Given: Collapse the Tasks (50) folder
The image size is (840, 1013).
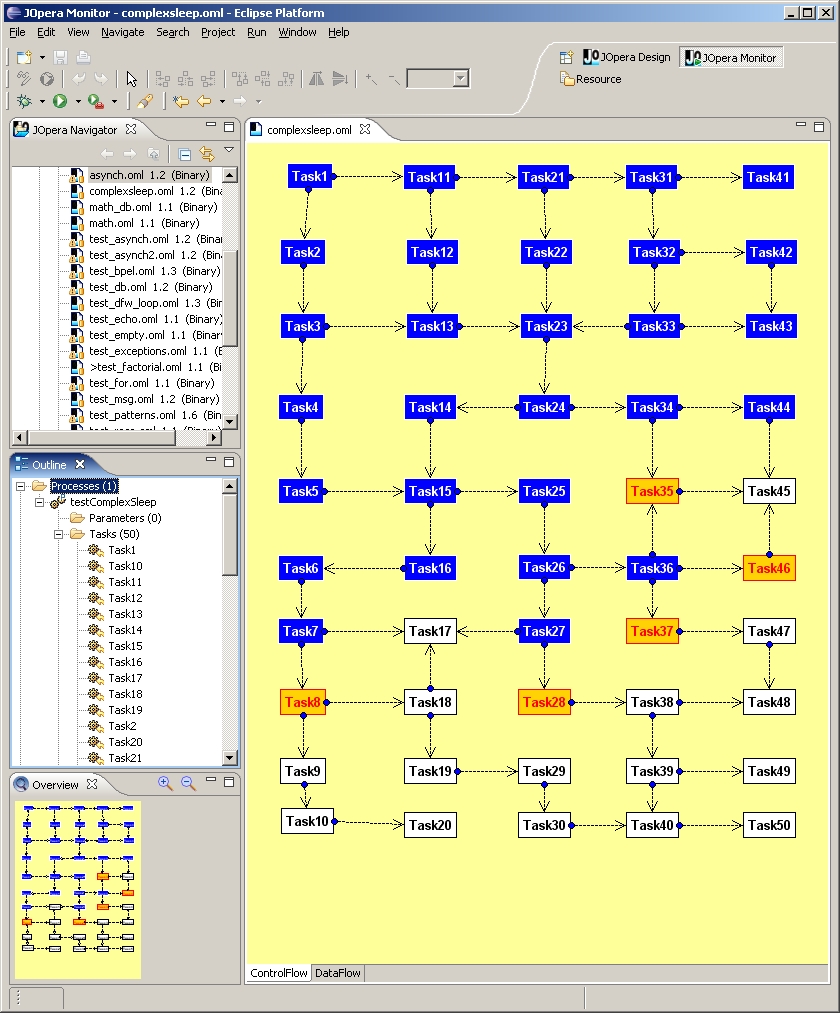Looking at the screenshot, I should [x=58, y=534].
